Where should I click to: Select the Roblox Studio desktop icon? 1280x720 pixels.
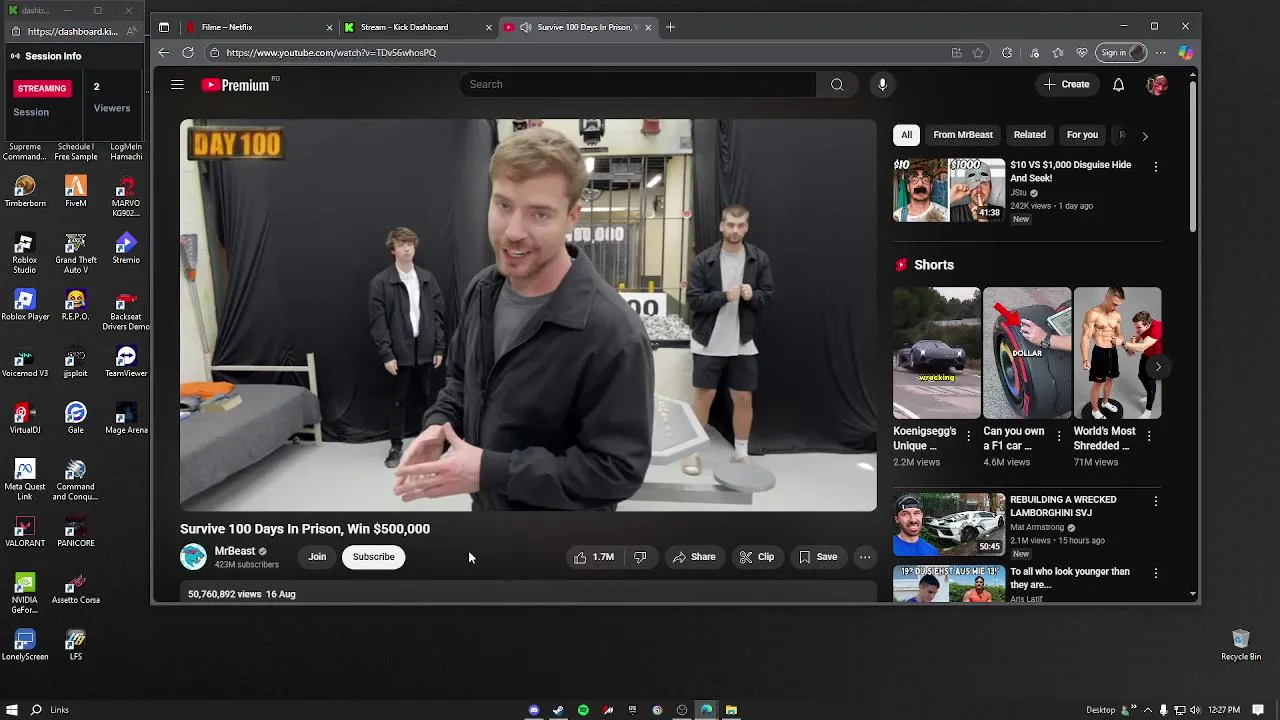coord(25,254)
